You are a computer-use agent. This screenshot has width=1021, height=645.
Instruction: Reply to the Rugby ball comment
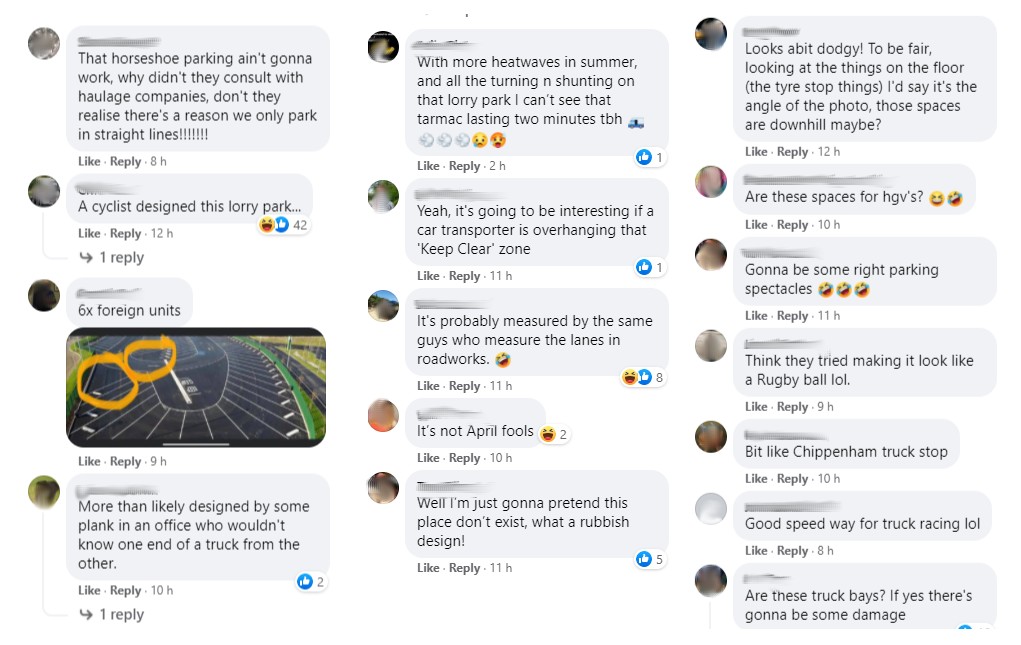tap(792, 407)
